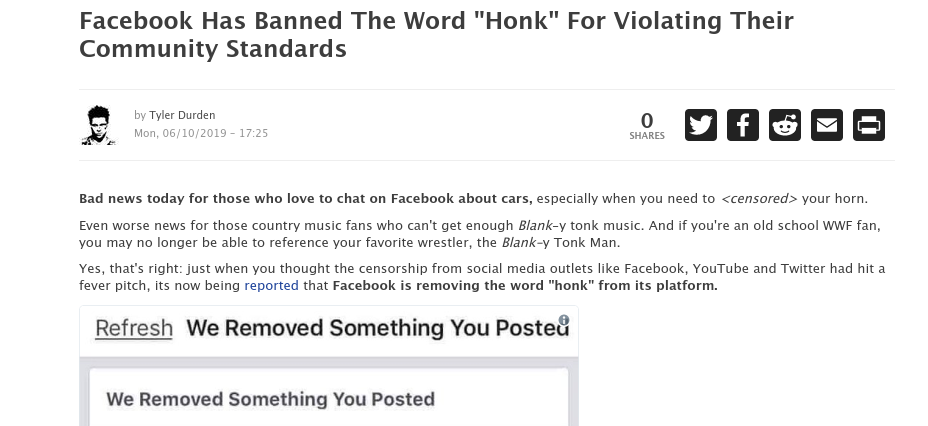Follow the "reported" hyperlink
Image resolution: width=928 pixels, height=426 pixels.
[272, 285]
